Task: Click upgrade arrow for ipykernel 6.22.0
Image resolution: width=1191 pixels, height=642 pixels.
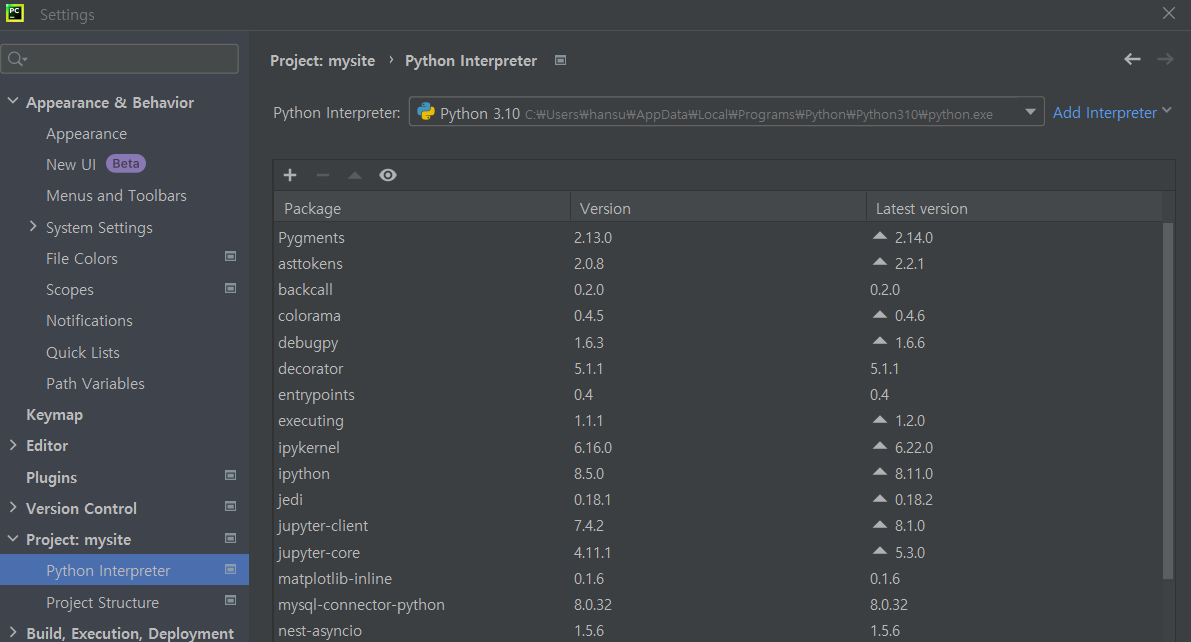Action: [x=880, y=446]
